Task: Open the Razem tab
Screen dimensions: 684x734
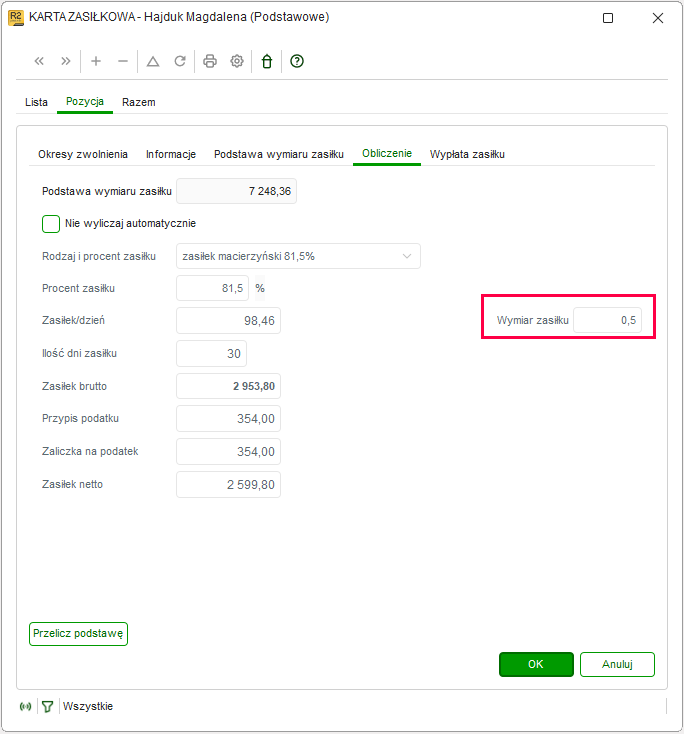Action: tap(139, 102)
